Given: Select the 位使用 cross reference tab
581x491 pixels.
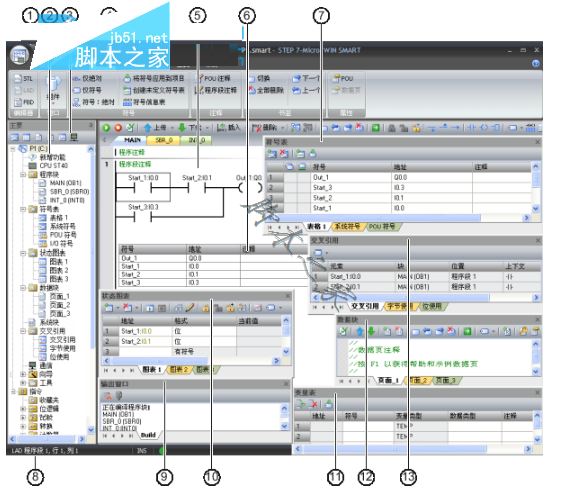Looking at the screenshot, I should pos(432,306).
